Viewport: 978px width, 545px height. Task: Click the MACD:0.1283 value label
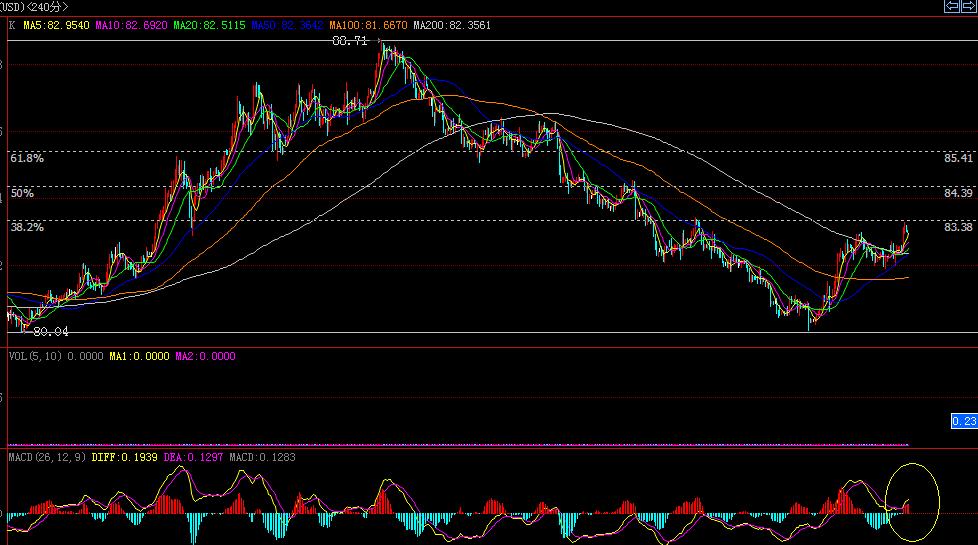(262, 457)
